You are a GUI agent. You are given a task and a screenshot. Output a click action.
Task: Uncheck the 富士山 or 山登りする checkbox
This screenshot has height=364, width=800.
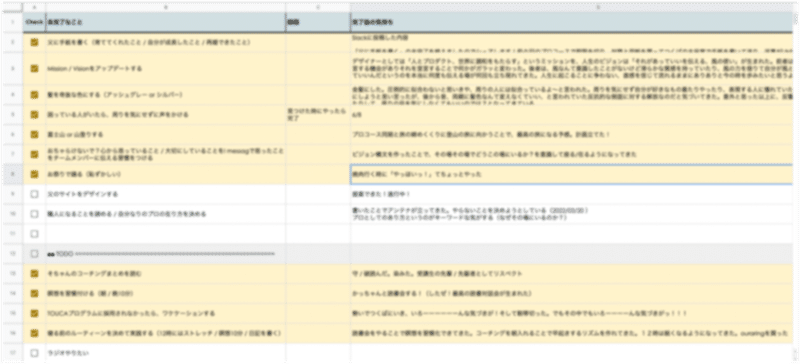pyautogui.click(x=34, y=135)
